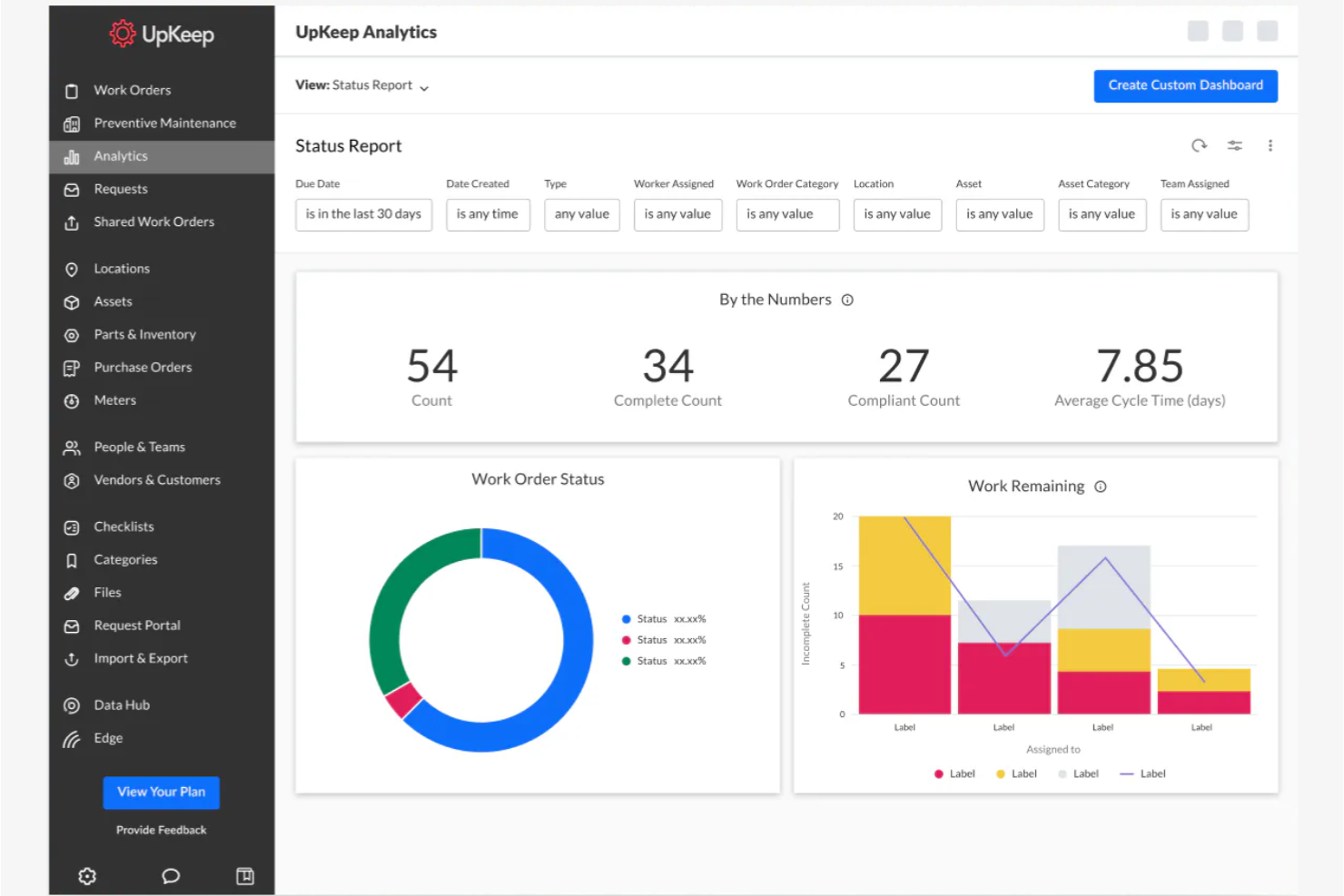The width and height of the screenshot is (1344, 896).
Task: Click the Parts & Inventory icon
Action: pyautogui.click(x=72, y=335)
